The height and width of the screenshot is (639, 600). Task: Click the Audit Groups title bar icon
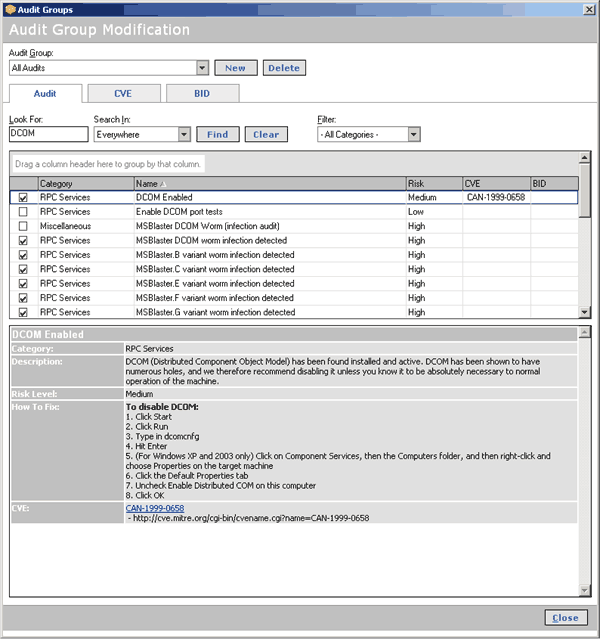click(x=10, y=9)
